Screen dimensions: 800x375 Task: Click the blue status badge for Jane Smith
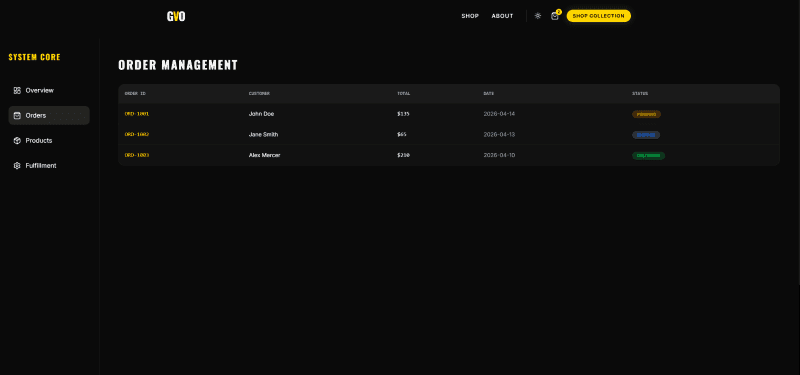click(646, 135)
